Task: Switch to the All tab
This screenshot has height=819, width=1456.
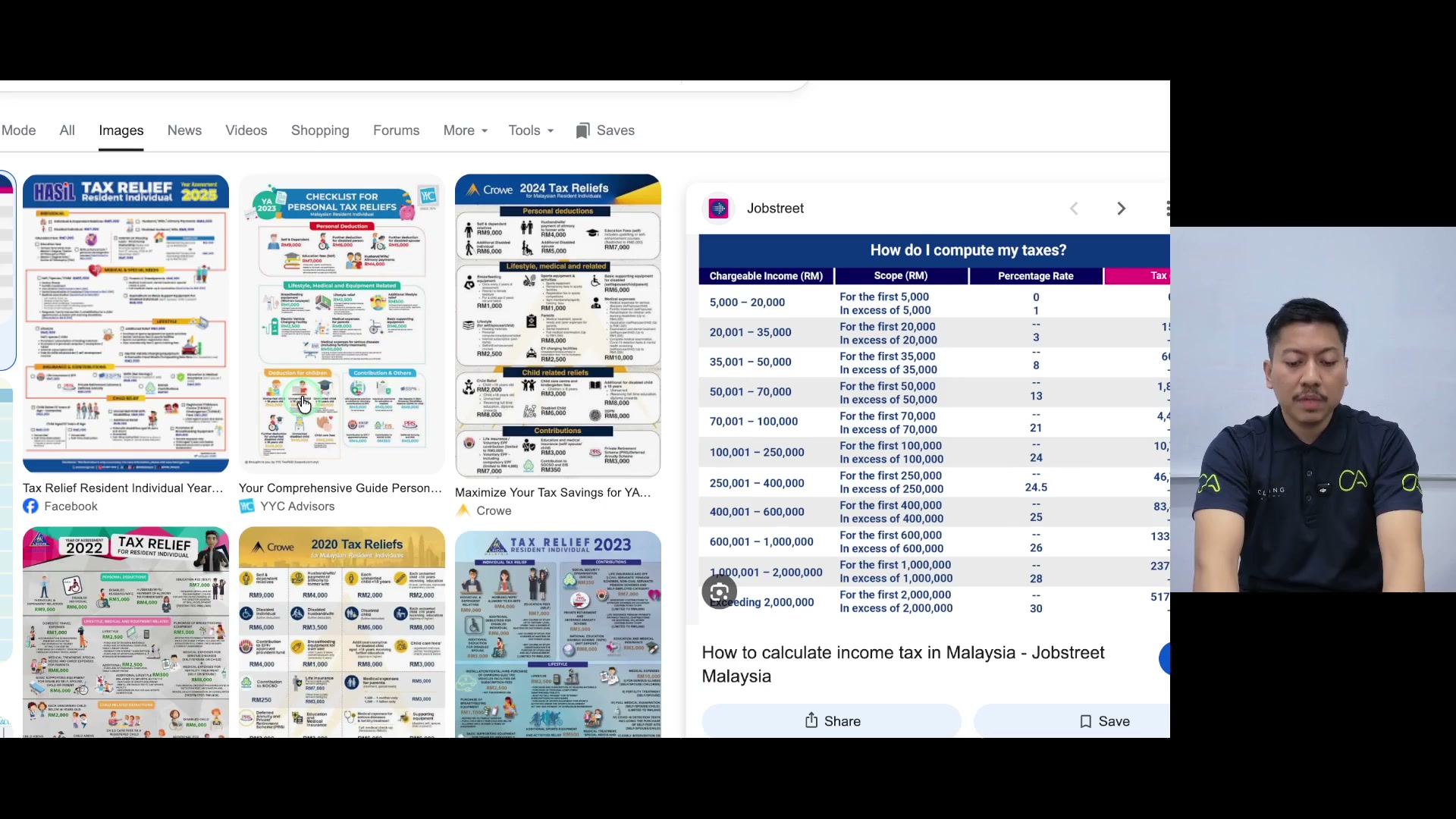Action: point(67,130)
